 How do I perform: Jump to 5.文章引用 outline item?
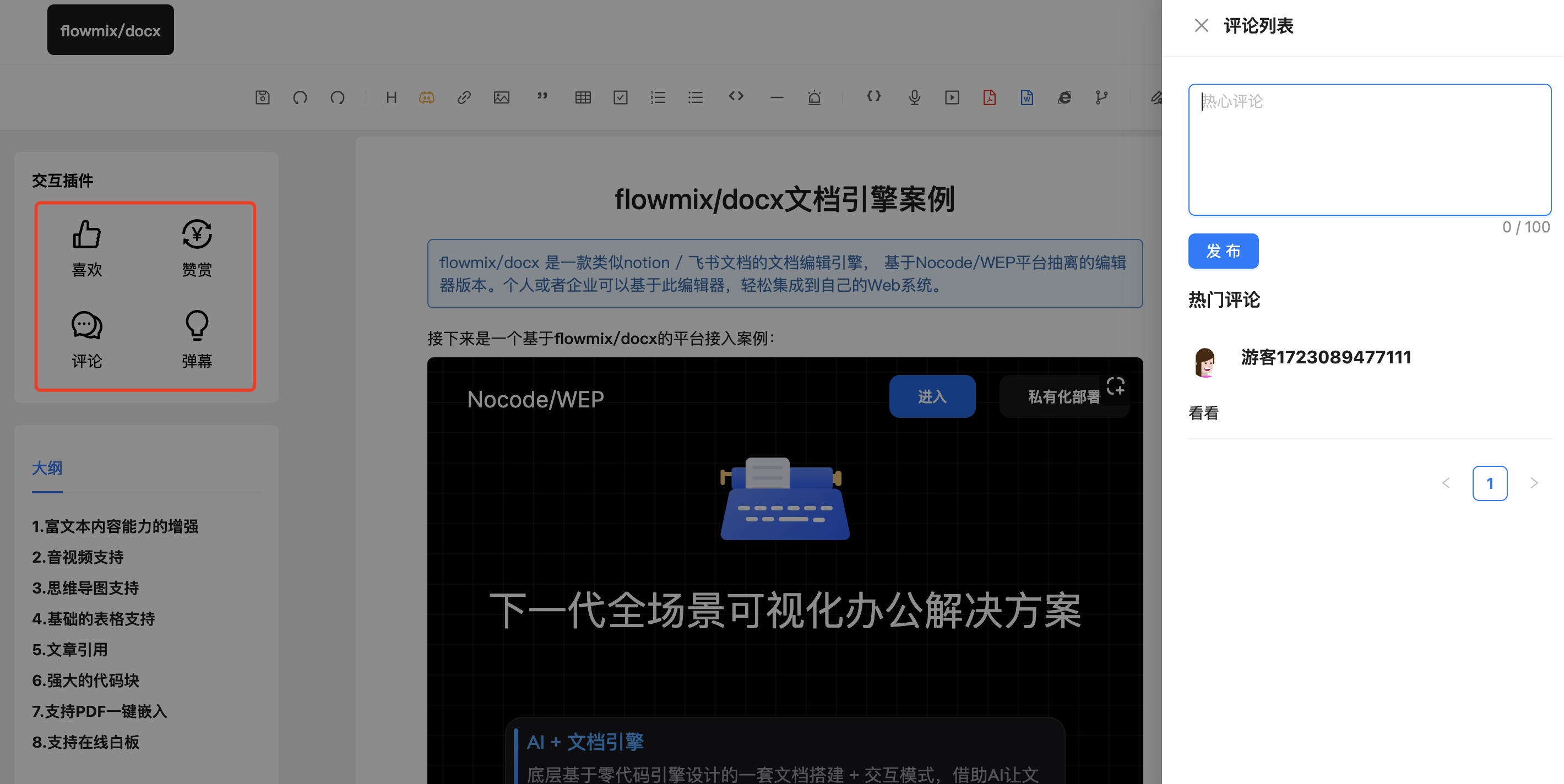click(x=70, y=650)
